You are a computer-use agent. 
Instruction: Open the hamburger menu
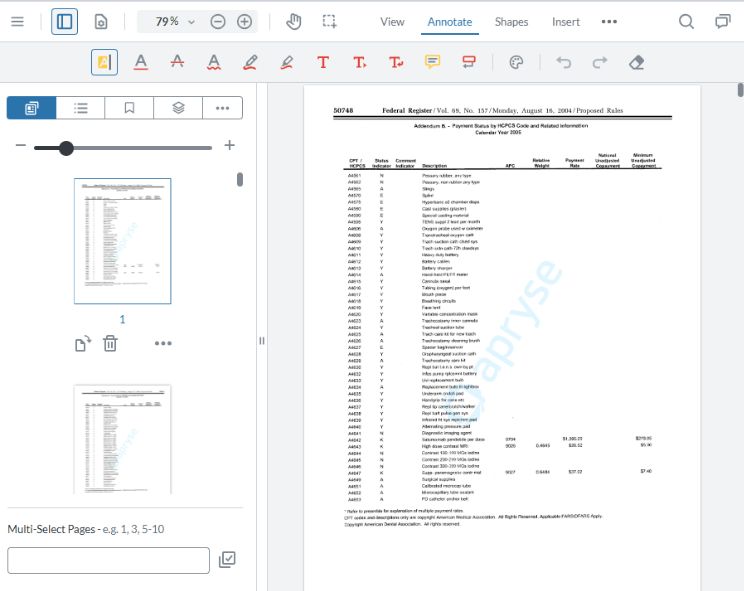point(18,22)
